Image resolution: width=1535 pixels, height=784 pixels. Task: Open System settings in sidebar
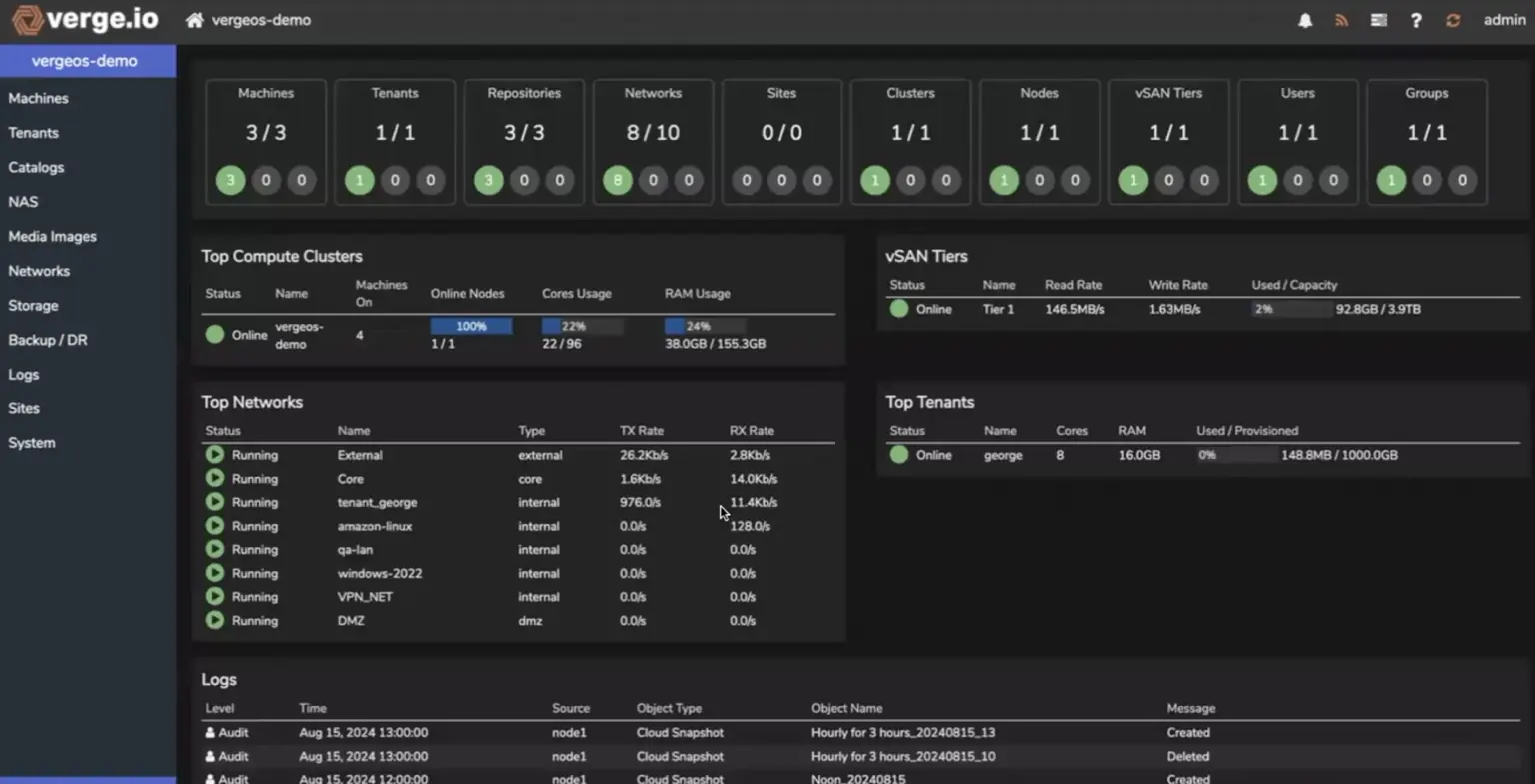[32, 442]
